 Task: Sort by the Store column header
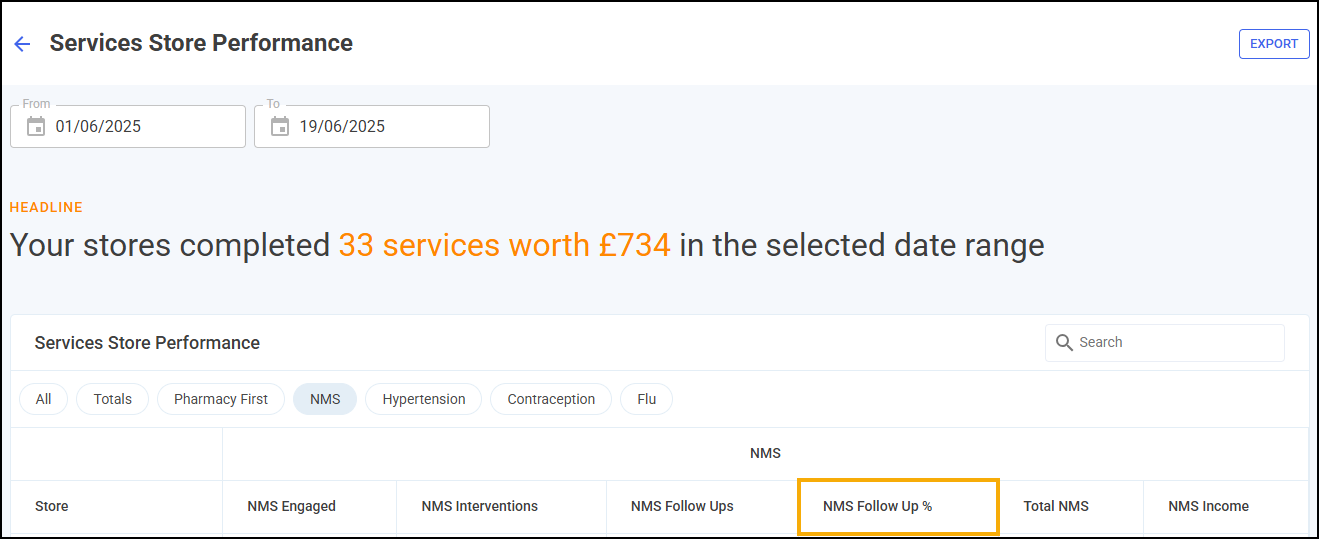[52, 506]
